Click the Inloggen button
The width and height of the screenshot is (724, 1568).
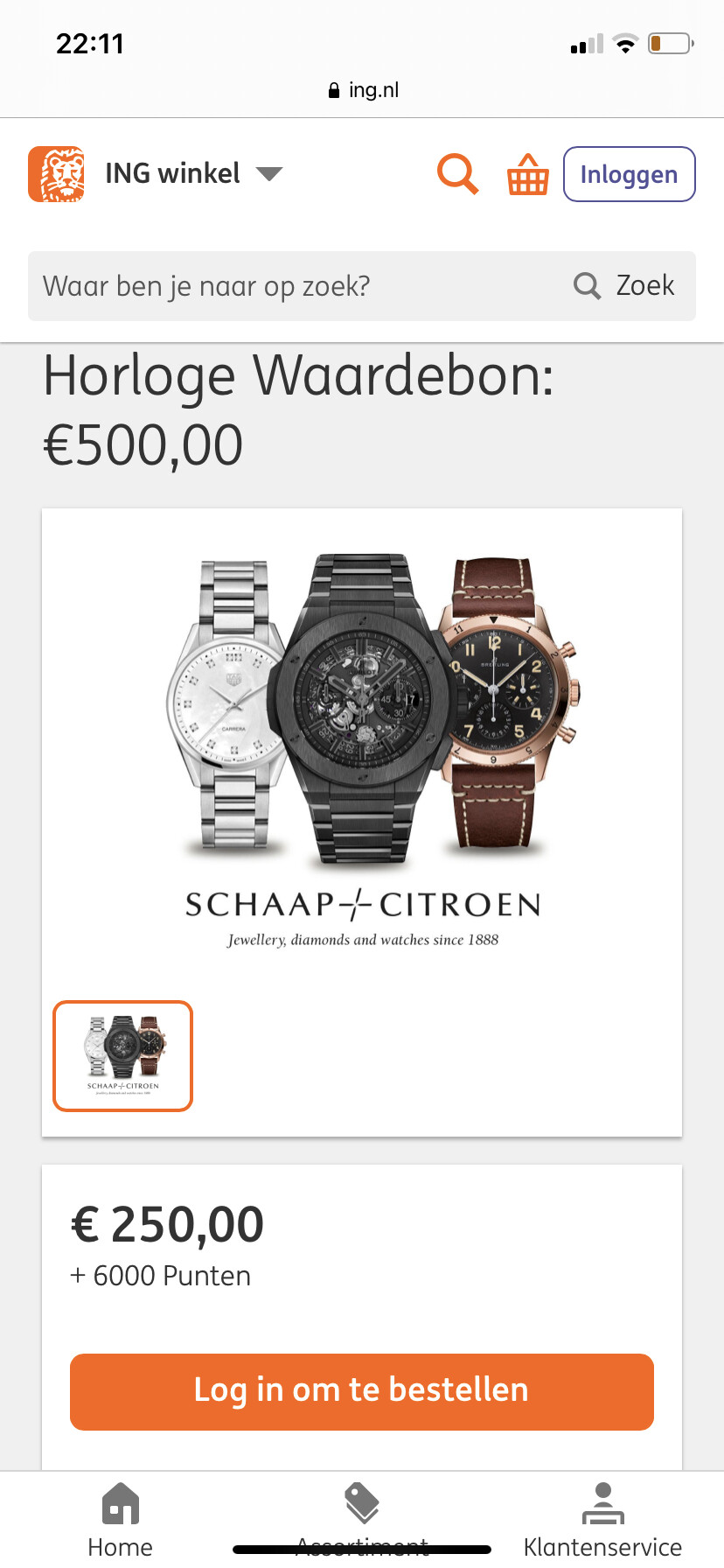(629, 174)
